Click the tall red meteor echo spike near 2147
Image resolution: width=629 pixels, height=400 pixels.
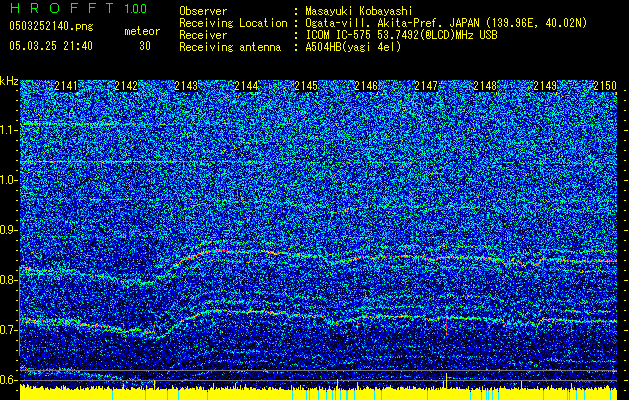click(446, 326)
